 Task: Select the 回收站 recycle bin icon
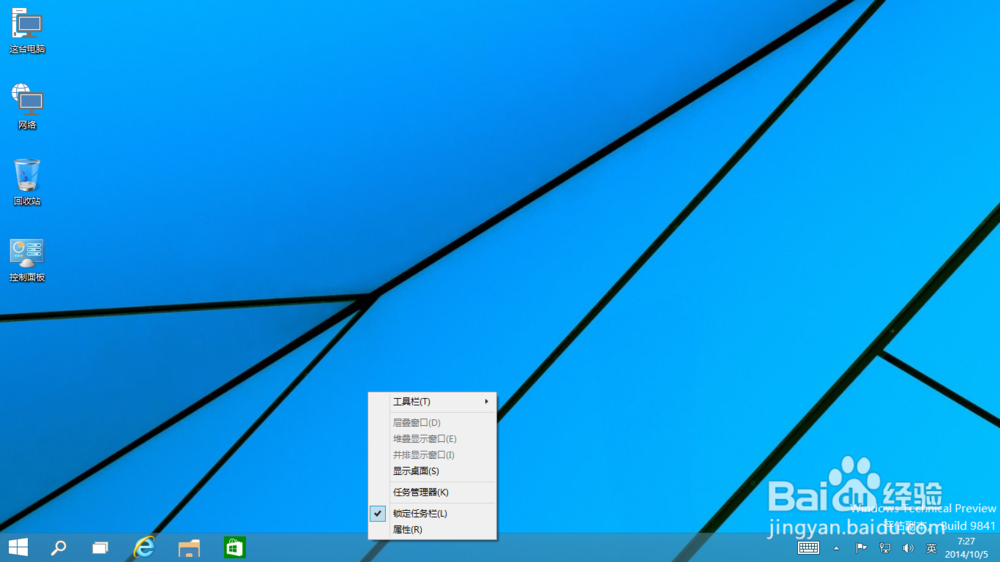(x=27, y=182)
